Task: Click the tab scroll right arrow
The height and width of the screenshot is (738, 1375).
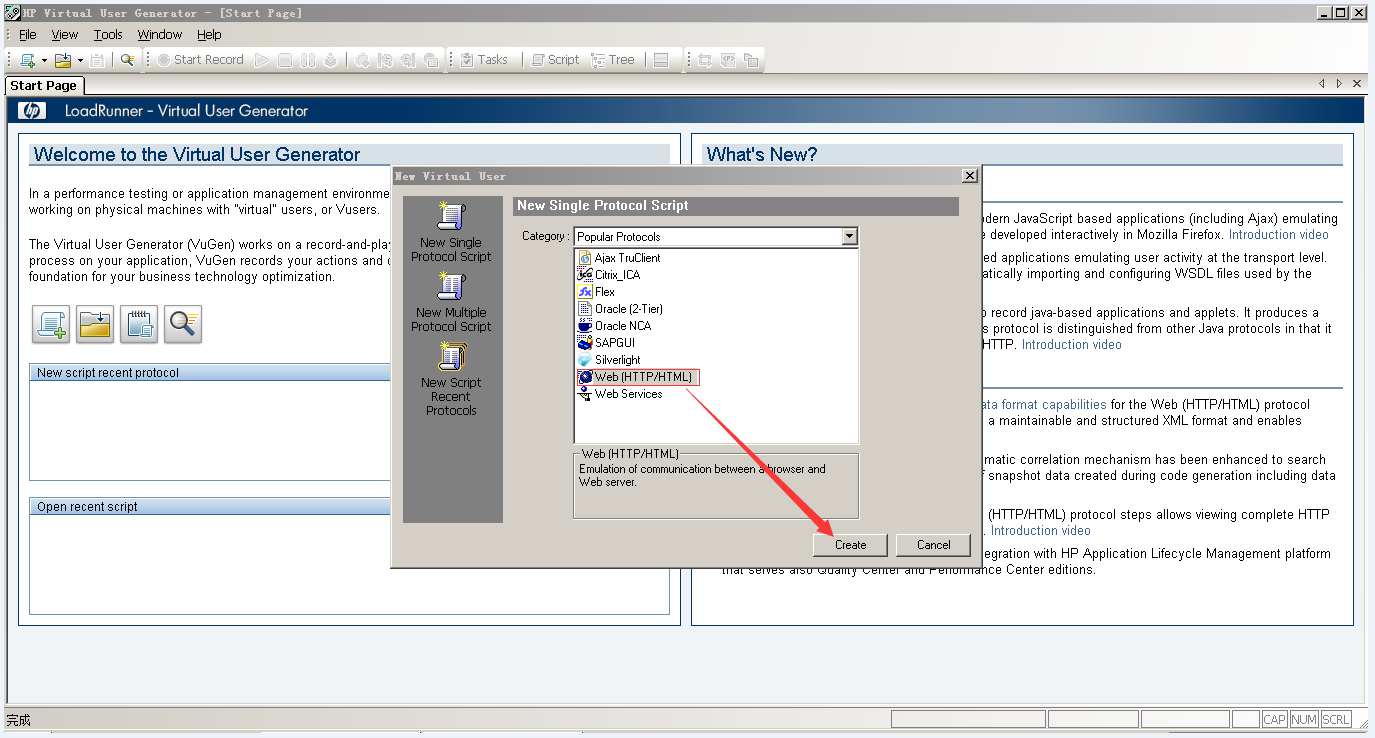Action: [x=1339, y=84]
